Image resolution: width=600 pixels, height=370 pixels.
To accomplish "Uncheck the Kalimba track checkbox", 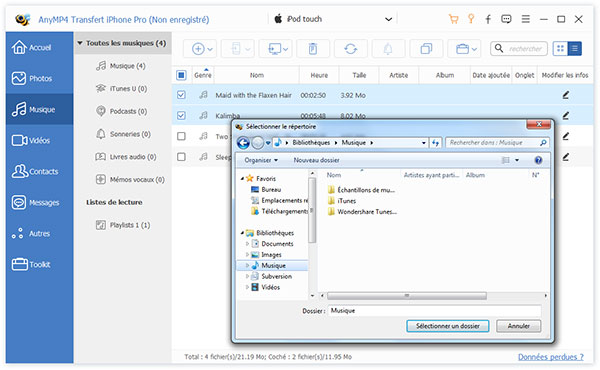I will (181, 115).
